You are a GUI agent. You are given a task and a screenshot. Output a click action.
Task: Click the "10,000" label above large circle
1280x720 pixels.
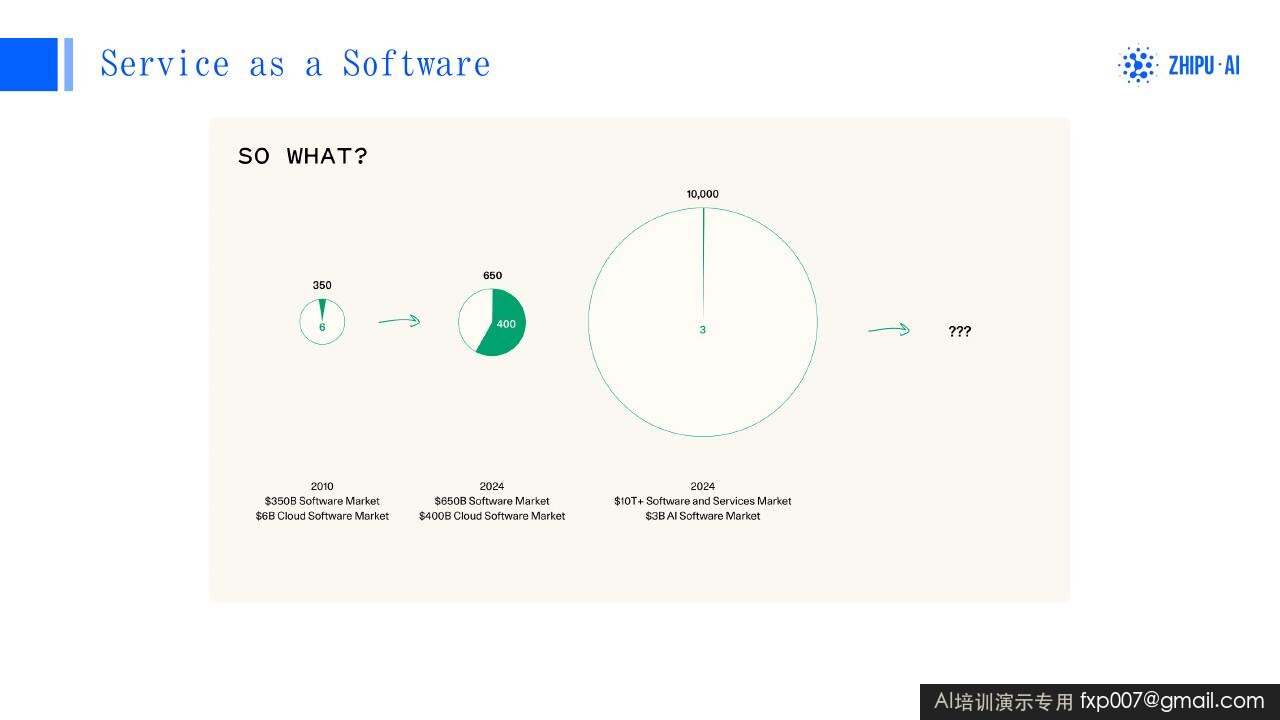703,194
